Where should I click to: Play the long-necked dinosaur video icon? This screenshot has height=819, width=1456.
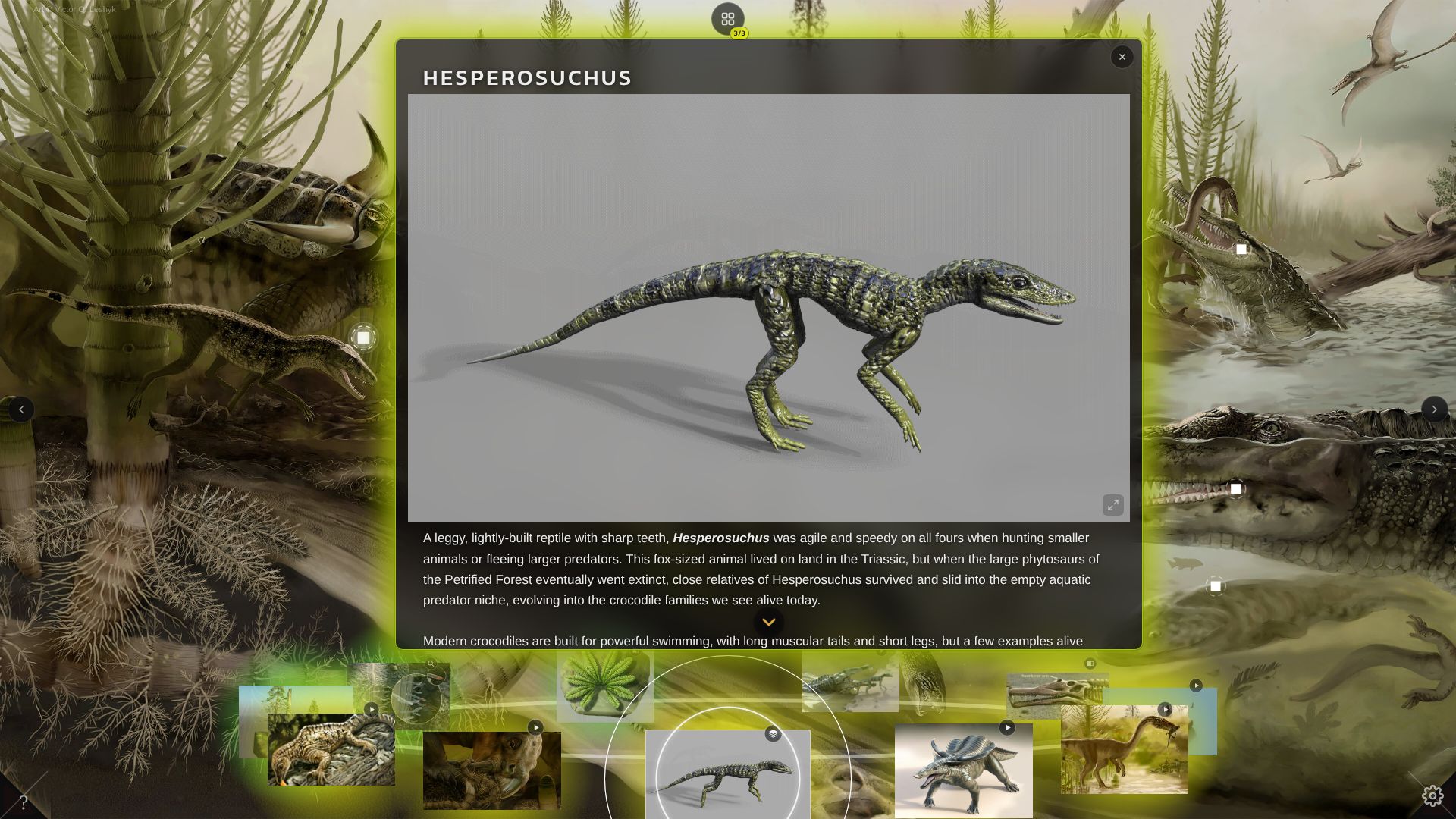(x=1165, y=710)
